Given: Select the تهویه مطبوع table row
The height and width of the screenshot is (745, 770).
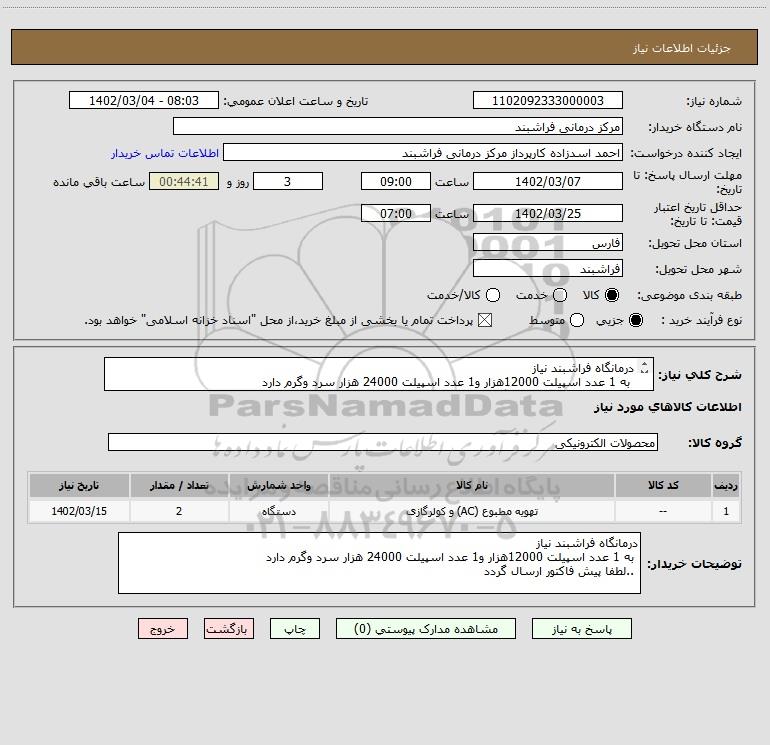Looking at the screenshot, I should coord(385,511).
